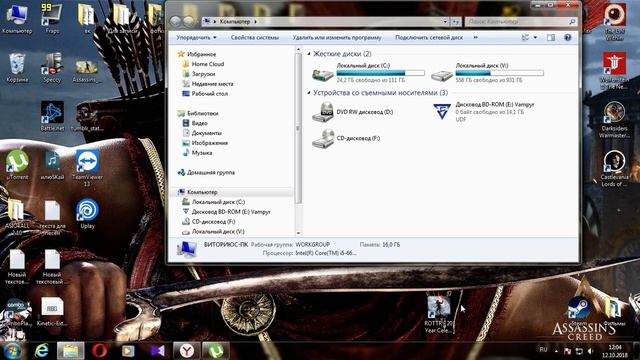Click the Explorer help question mark icon
Screen dimensions: 640x360
[567, 38]
